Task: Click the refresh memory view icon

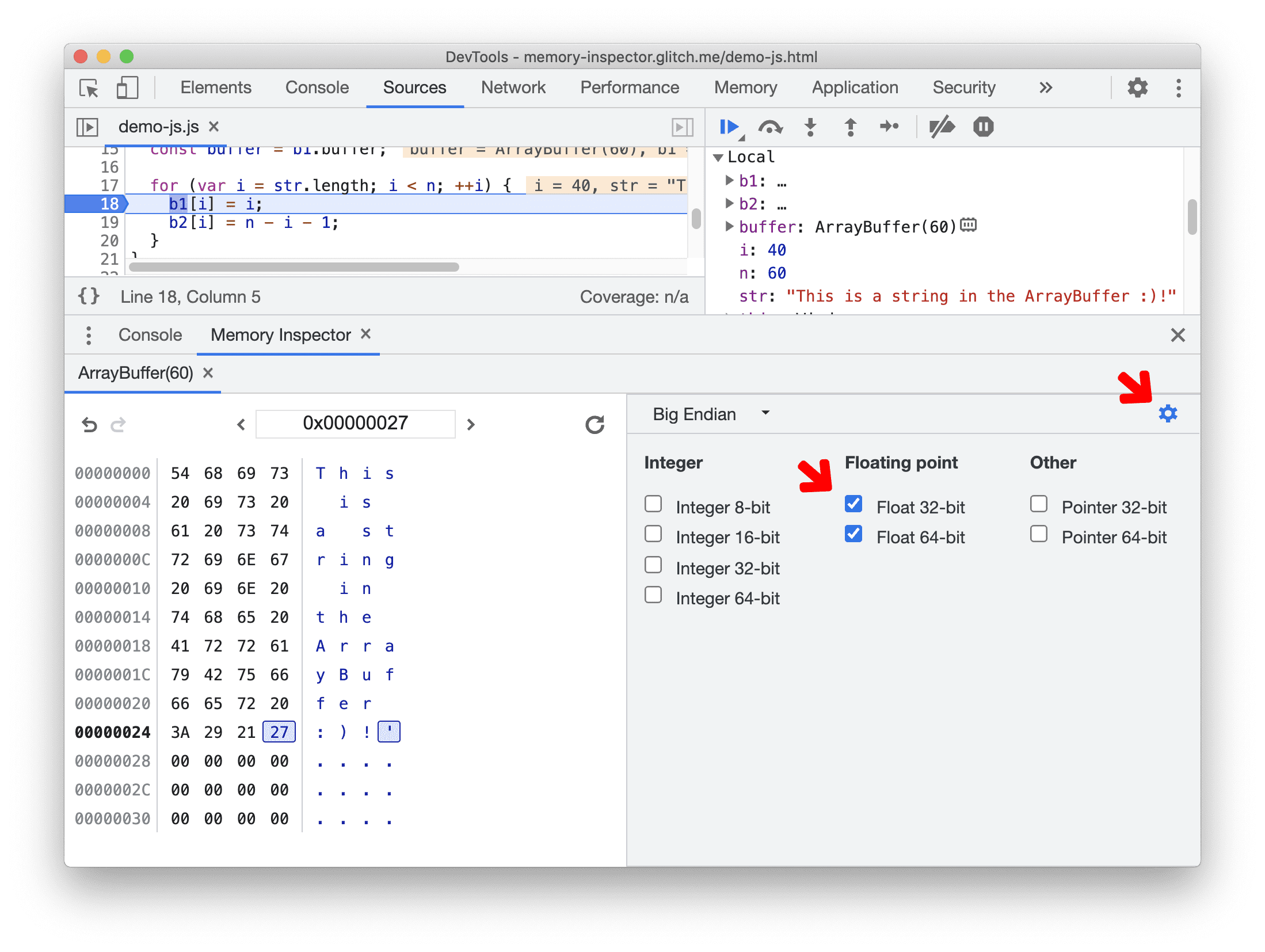Action: [595, 422]
